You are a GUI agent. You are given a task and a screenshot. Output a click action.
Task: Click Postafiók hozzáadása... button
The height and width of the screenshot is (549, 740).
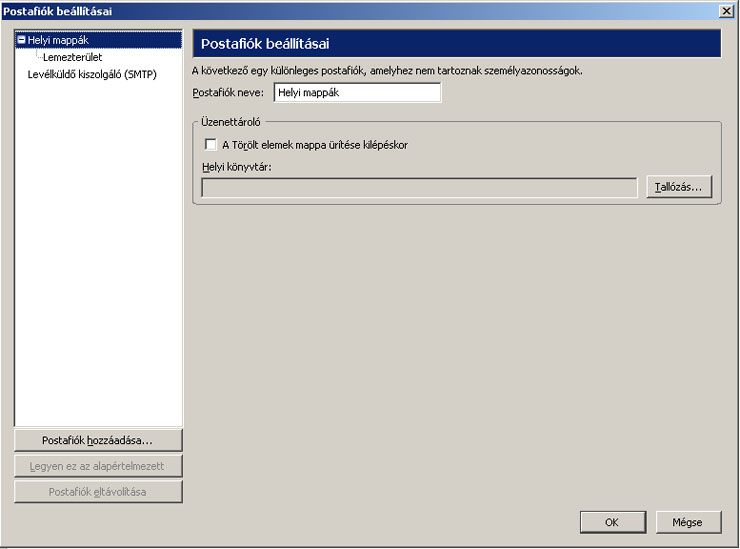pyautogui.click(x=98, y=440)
